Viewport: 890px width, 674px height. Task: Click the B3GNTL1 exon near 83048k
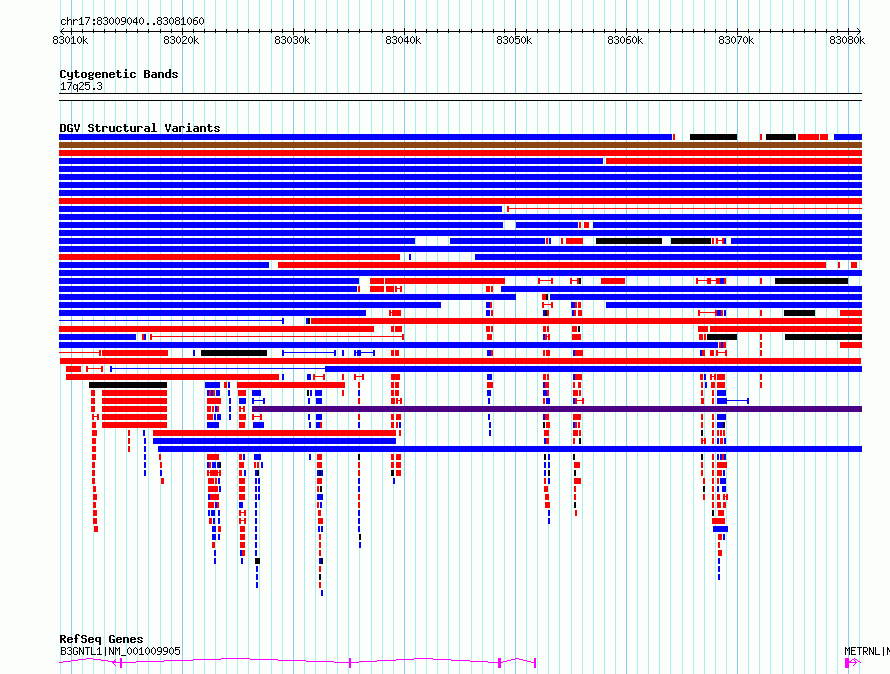pos(499,662)
